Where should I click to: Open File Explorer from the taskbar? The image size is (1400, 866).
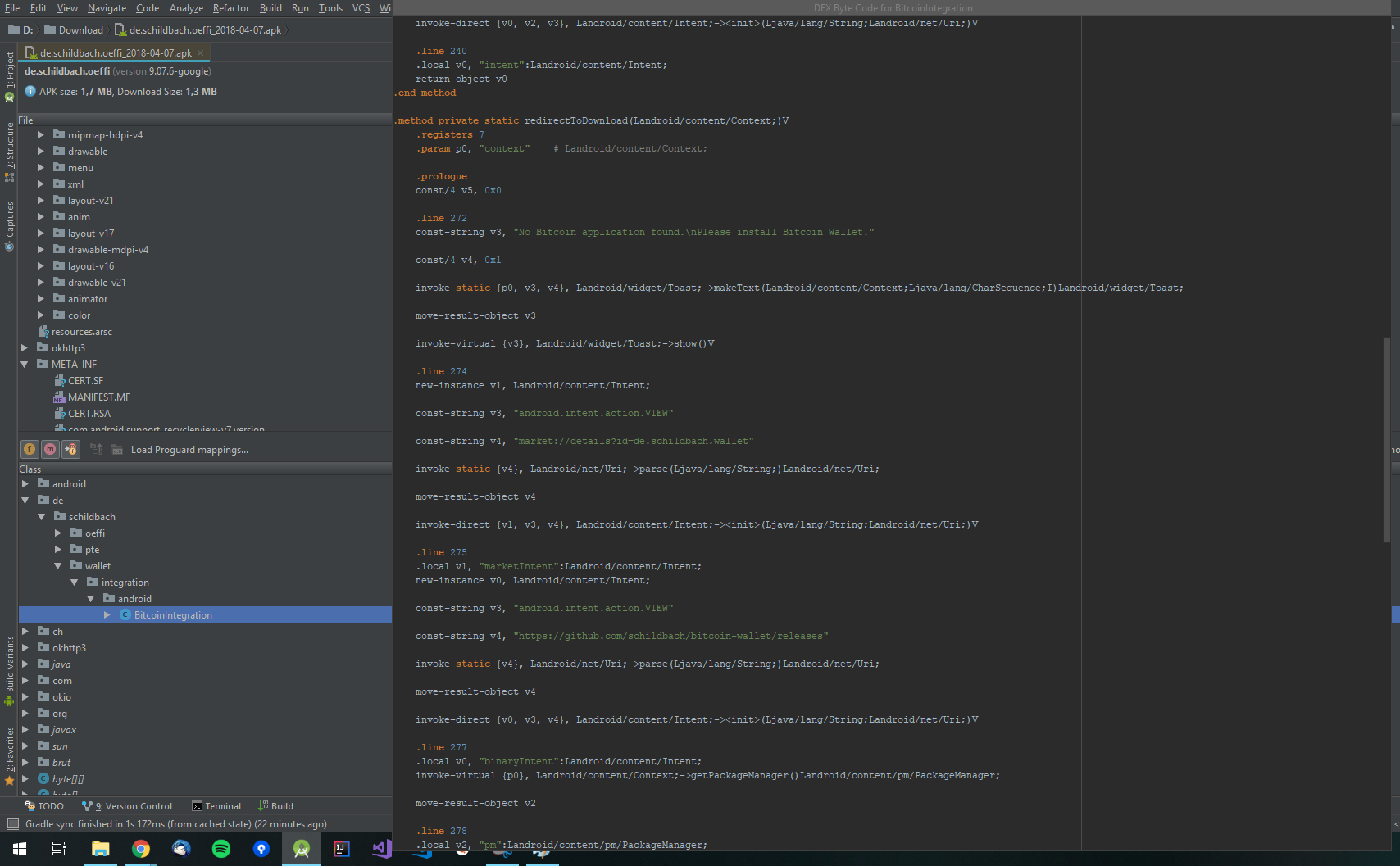pyautogui.click(x=101, y=849)
